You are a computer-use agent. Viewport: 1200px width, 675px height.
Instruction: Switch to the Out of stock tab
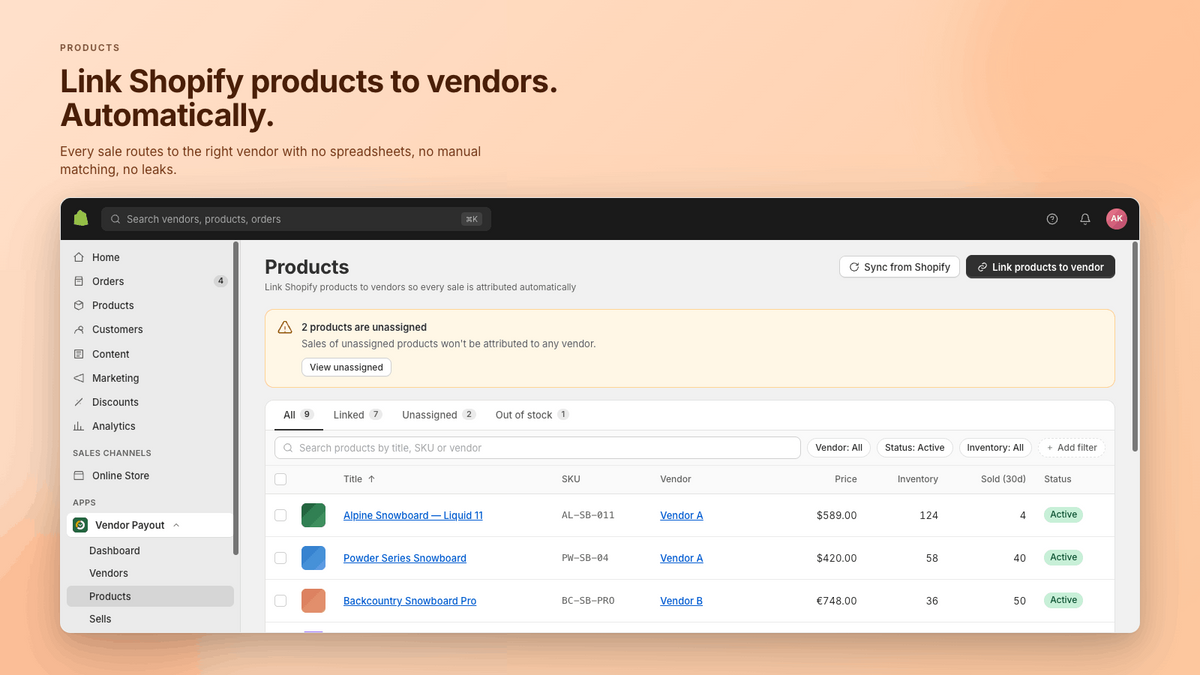coord(532,415)
